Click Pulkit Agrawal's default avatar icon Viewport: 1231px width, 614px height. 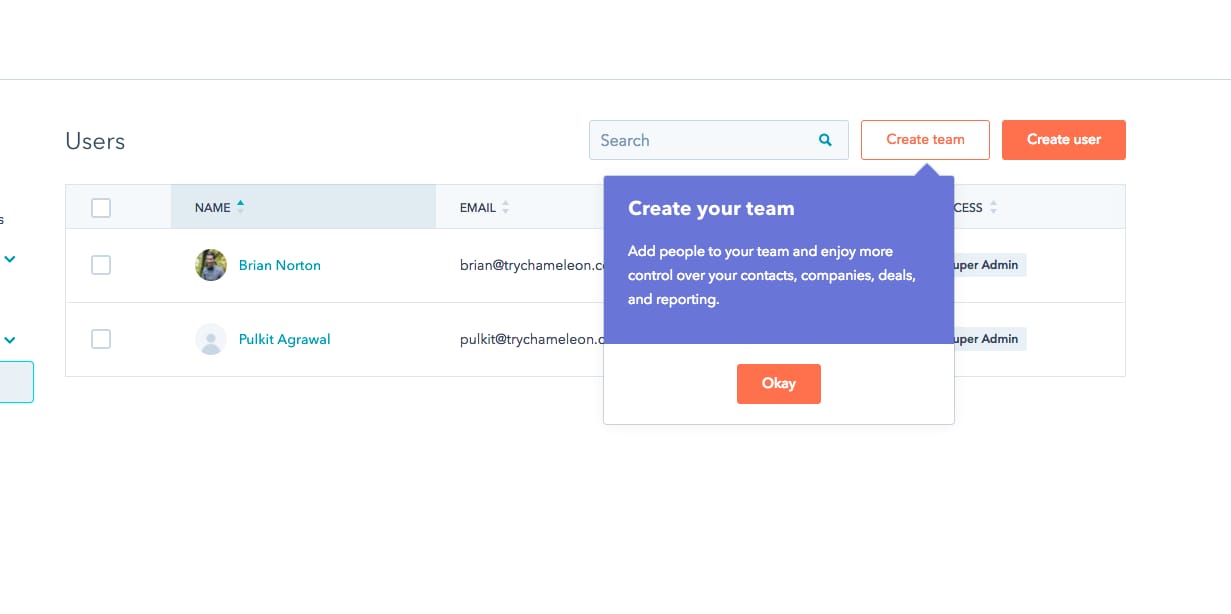click(x=211, y=339)
